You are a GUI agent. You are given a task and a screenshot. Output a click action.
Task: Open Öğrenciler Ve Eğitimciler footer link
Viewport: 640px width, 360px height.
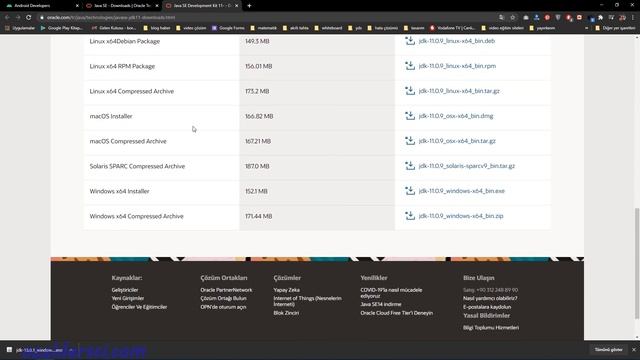pyautogui.click(x=139, y=307)
